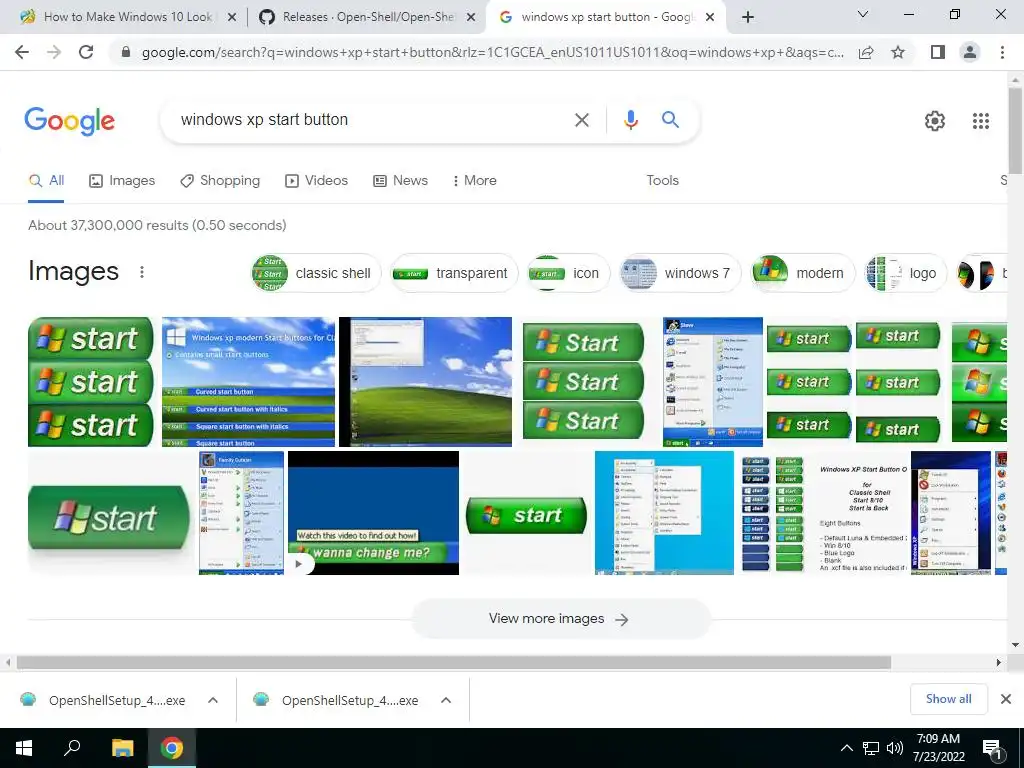This screenshot has width=1024, height=768.
Task: Expand second OpenShellSetup download options
Action: [446, 700]
